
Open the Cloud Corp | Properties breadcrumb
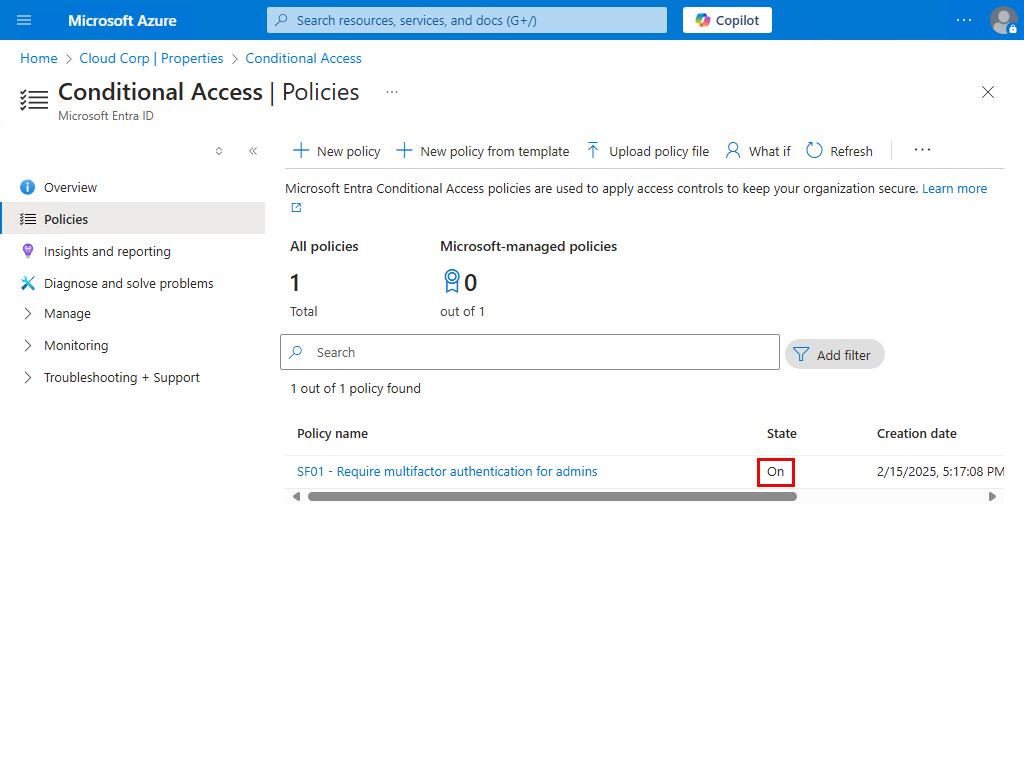(x=151, y=58)
